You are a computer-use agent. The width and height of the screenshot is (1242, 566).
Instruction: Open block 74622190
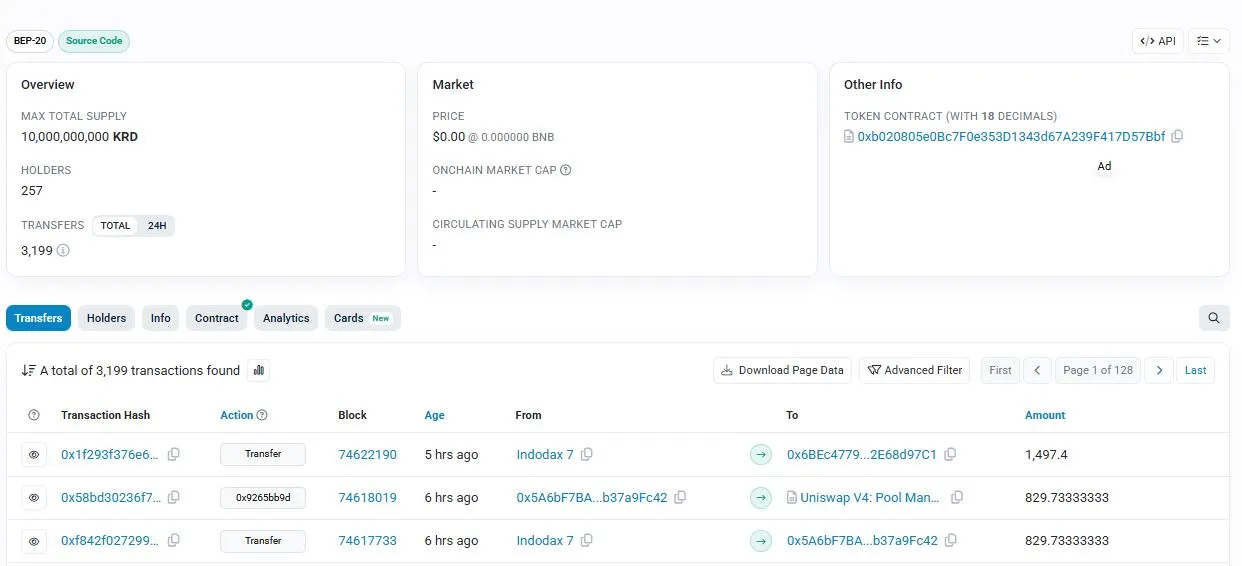(x=367, y=454)
